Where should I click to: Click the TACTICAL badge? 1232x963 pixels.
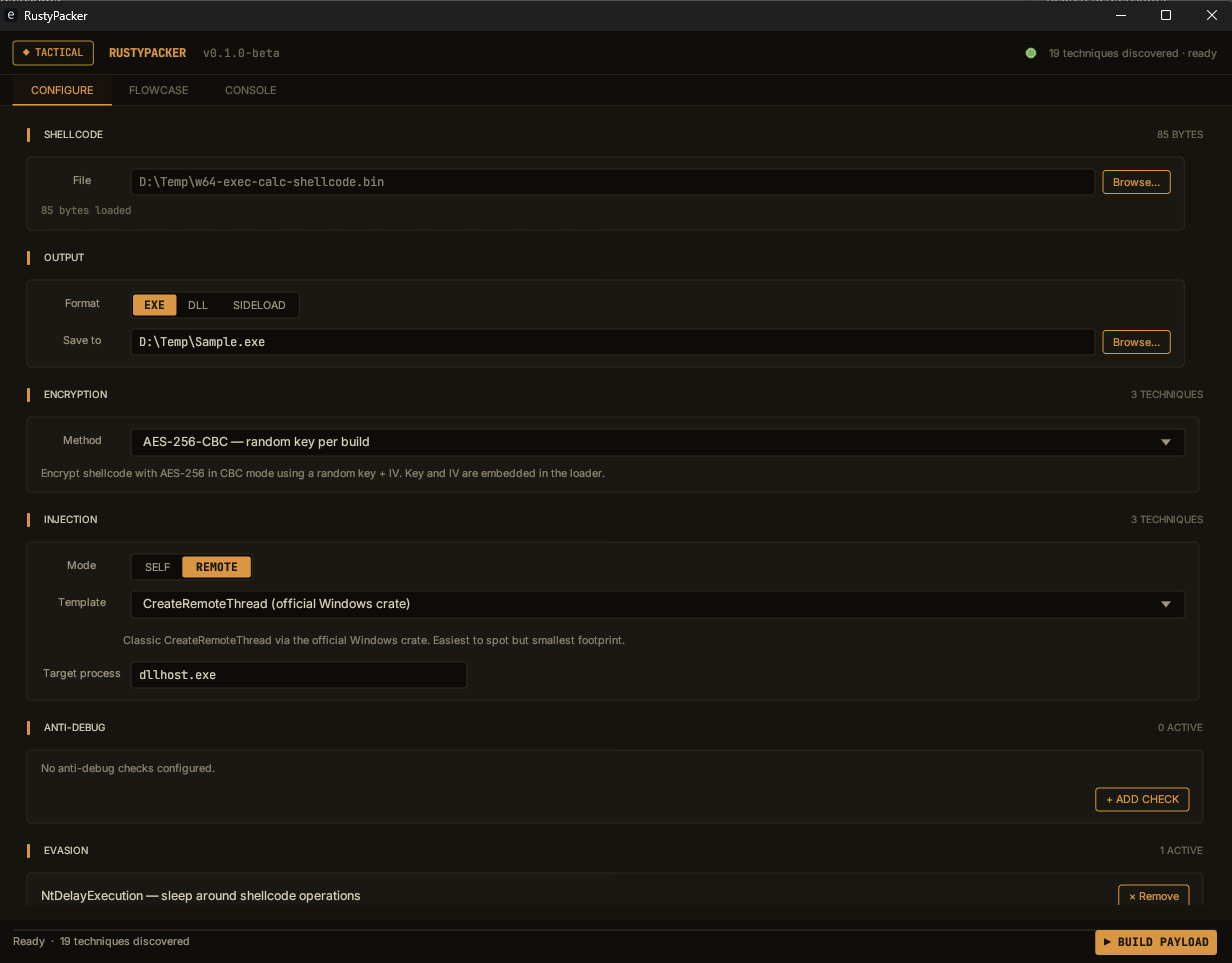(53, 53)
